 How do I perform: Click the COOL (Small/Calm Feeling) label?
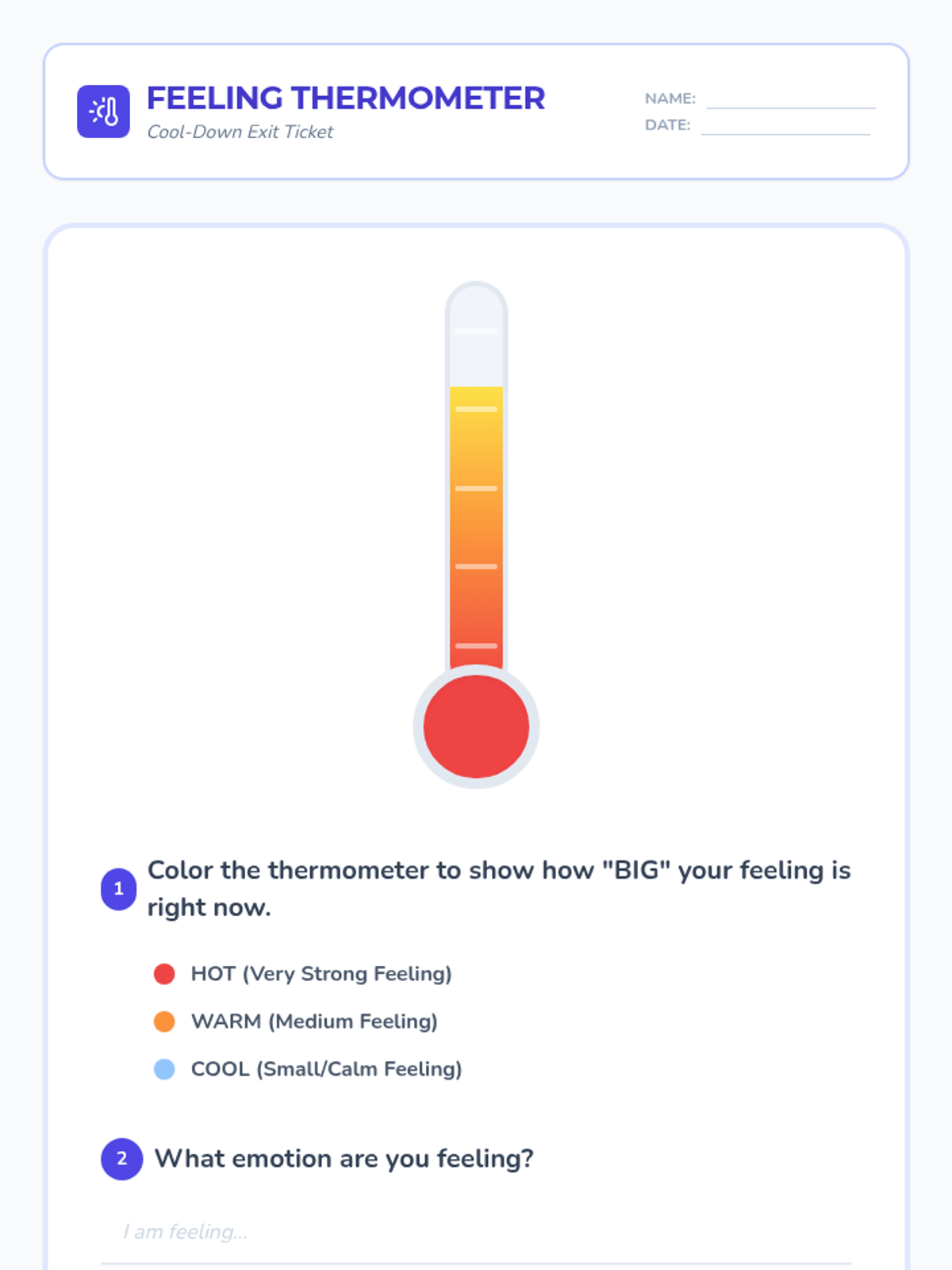(x=326, y=1069)
